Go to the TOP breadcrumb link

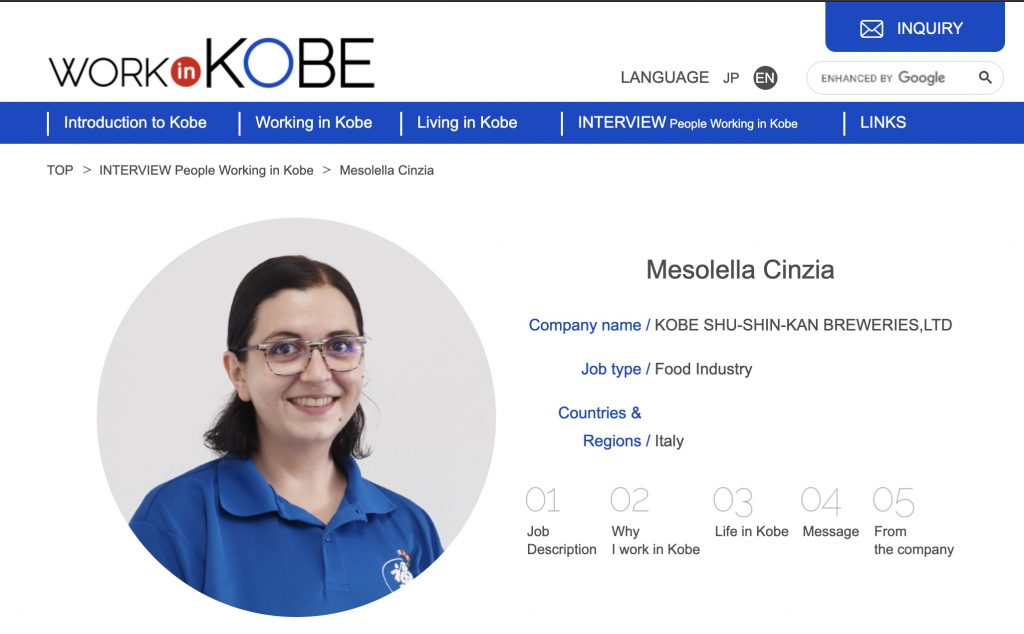60,170
